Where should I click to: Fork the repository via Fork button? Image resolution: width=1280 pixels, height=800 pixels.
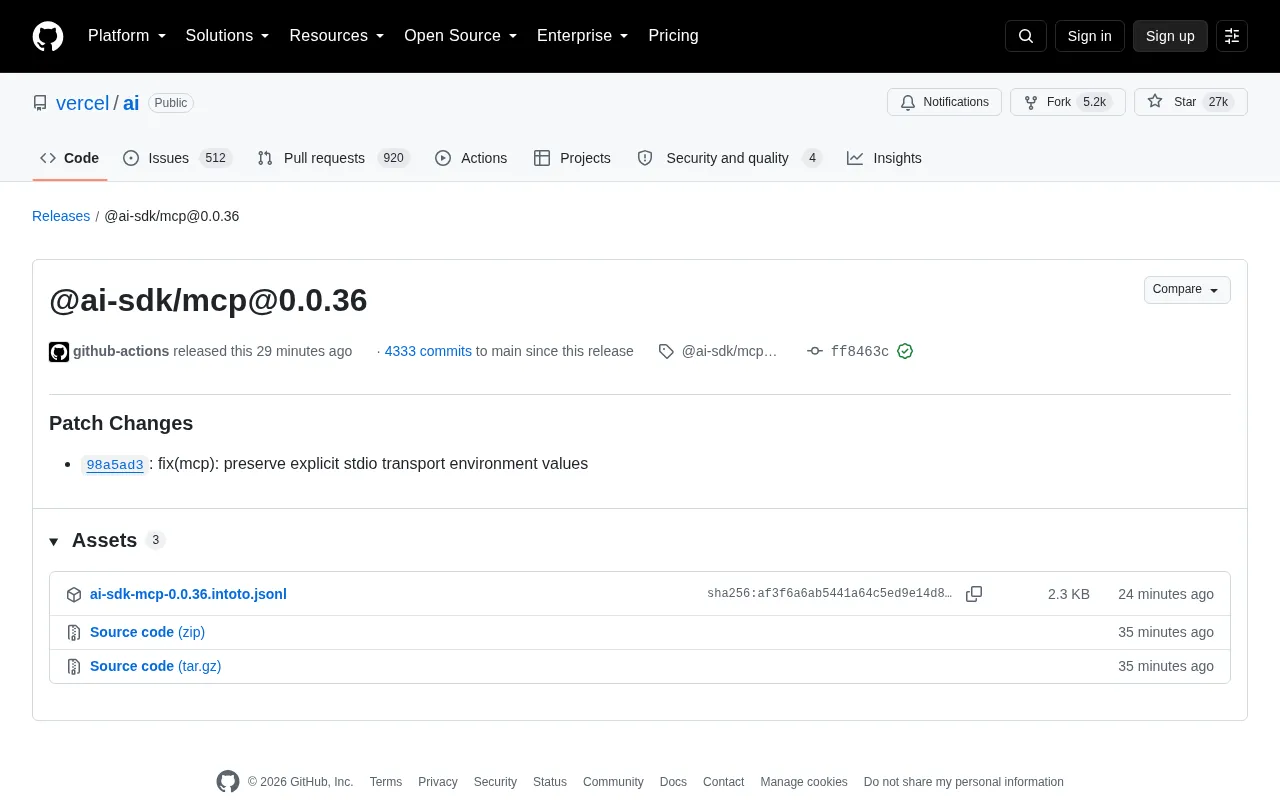(1067, 102)
